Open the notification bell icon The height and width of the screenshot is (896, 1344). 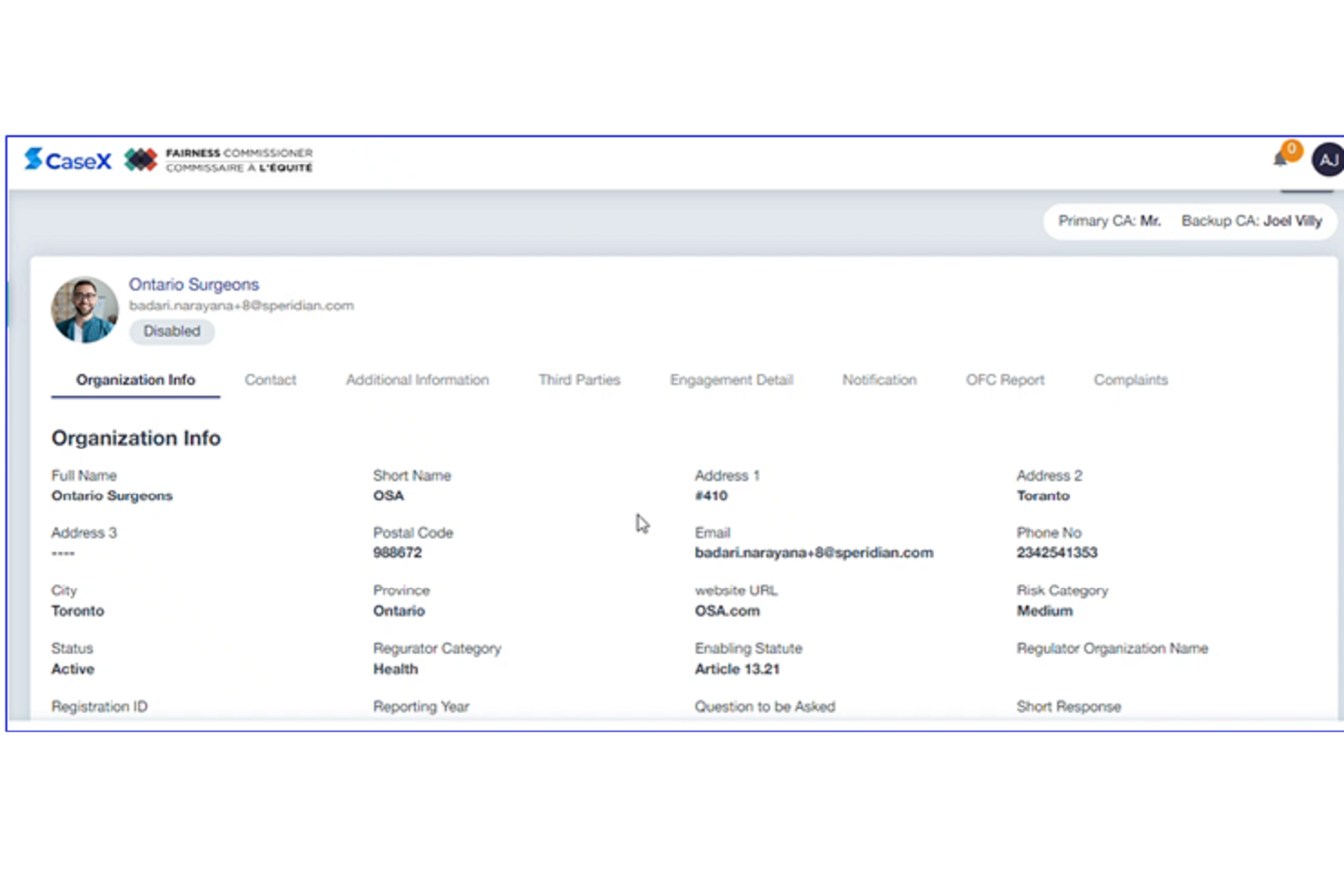coord(1280,160)
